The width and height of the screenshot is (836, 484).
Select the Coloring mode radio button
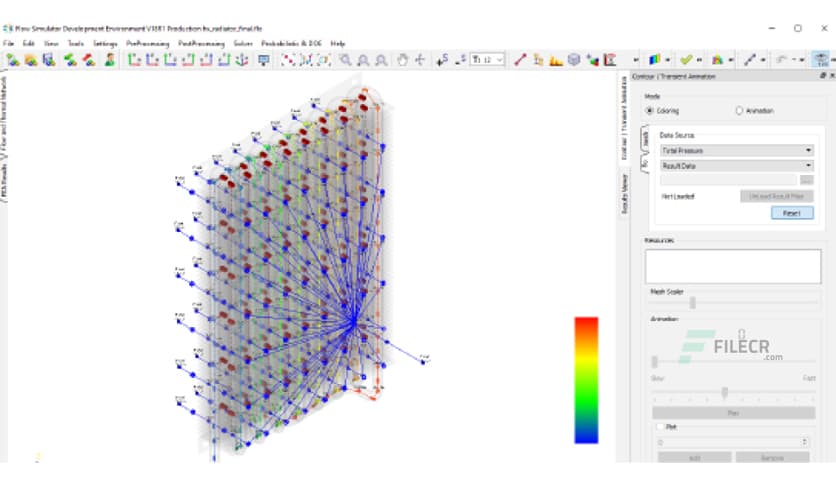(649, 110)
